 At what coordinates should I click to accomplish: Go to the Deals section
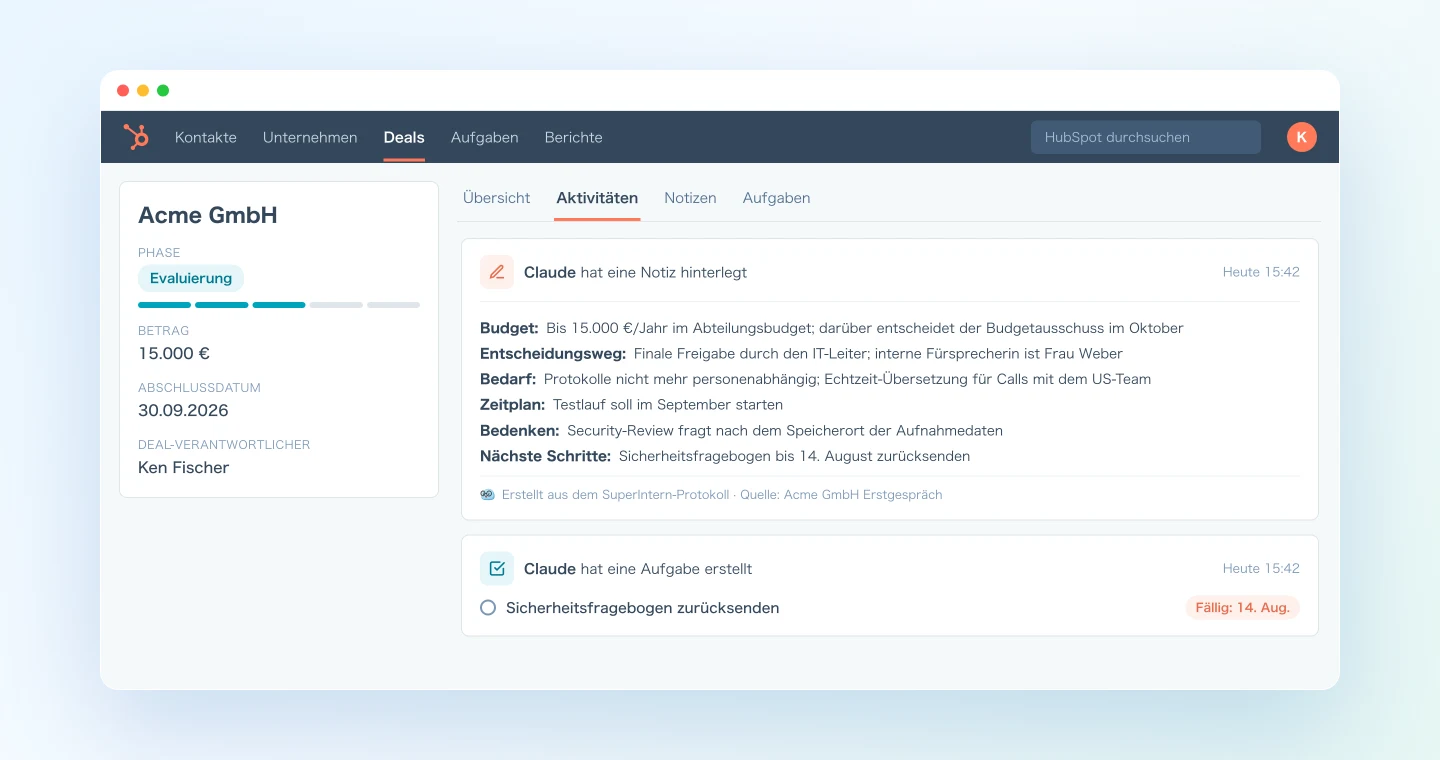[x=404, y=137]
